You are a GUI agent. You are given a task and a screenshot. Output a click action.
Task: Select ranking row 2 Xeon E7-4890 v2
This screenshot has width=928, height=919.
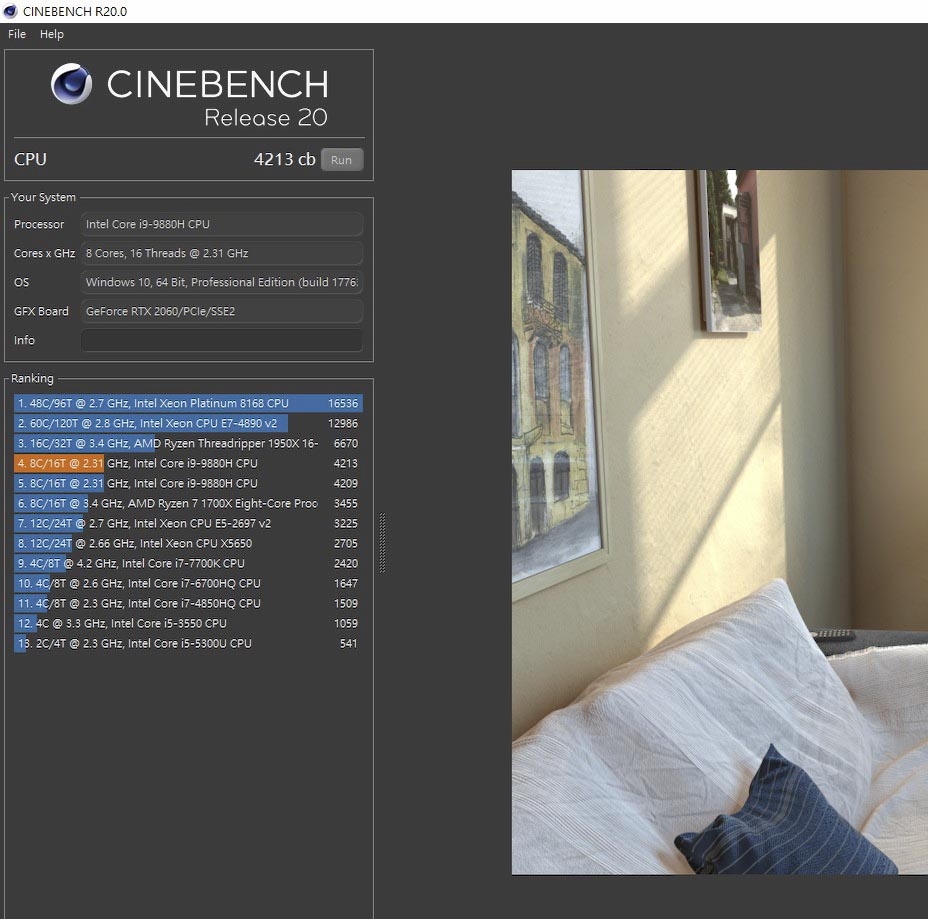click(188, 424)
